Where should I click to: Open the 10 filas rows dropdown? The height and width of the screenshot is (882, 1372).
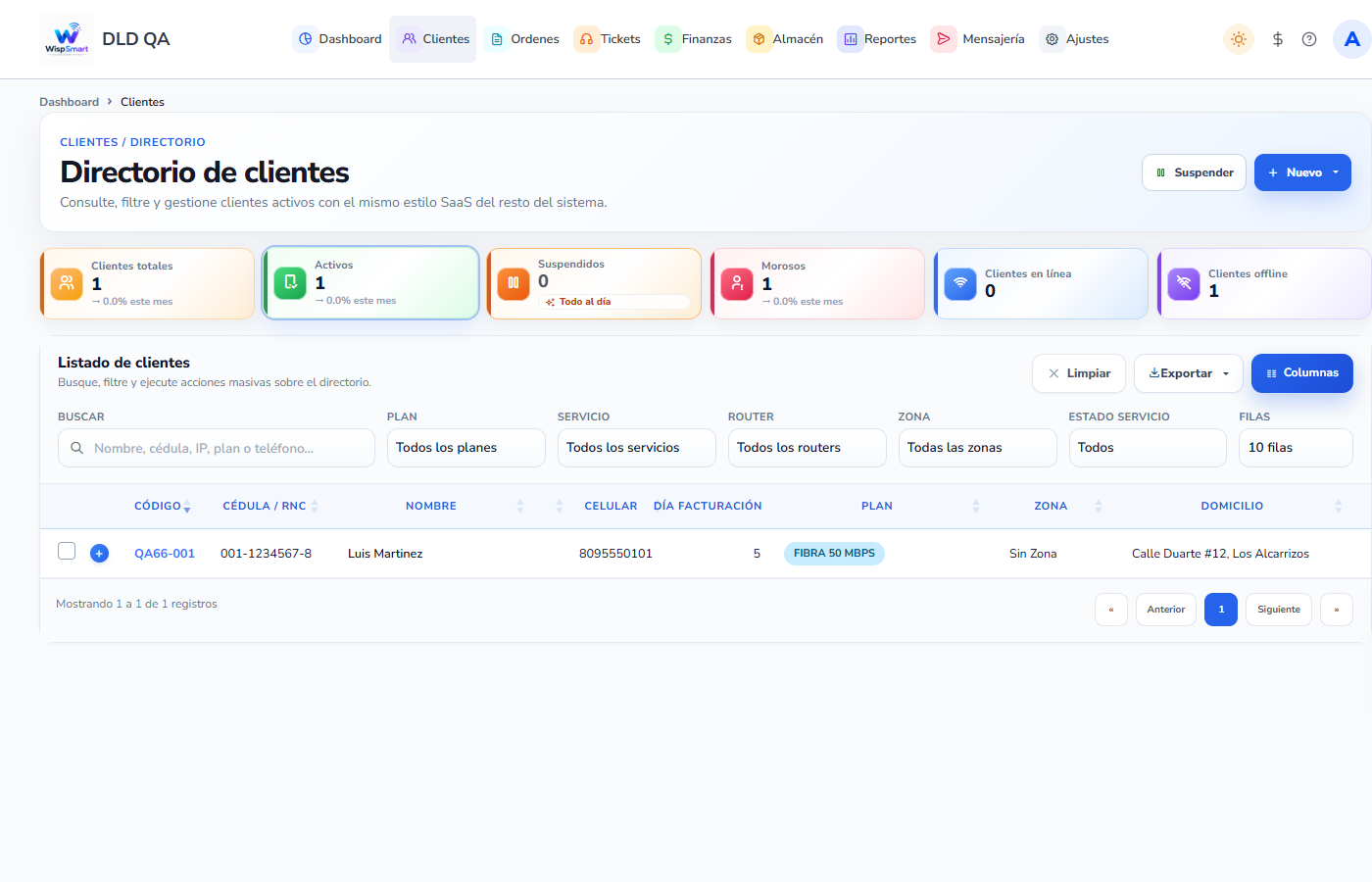(x=1296, y=448)
